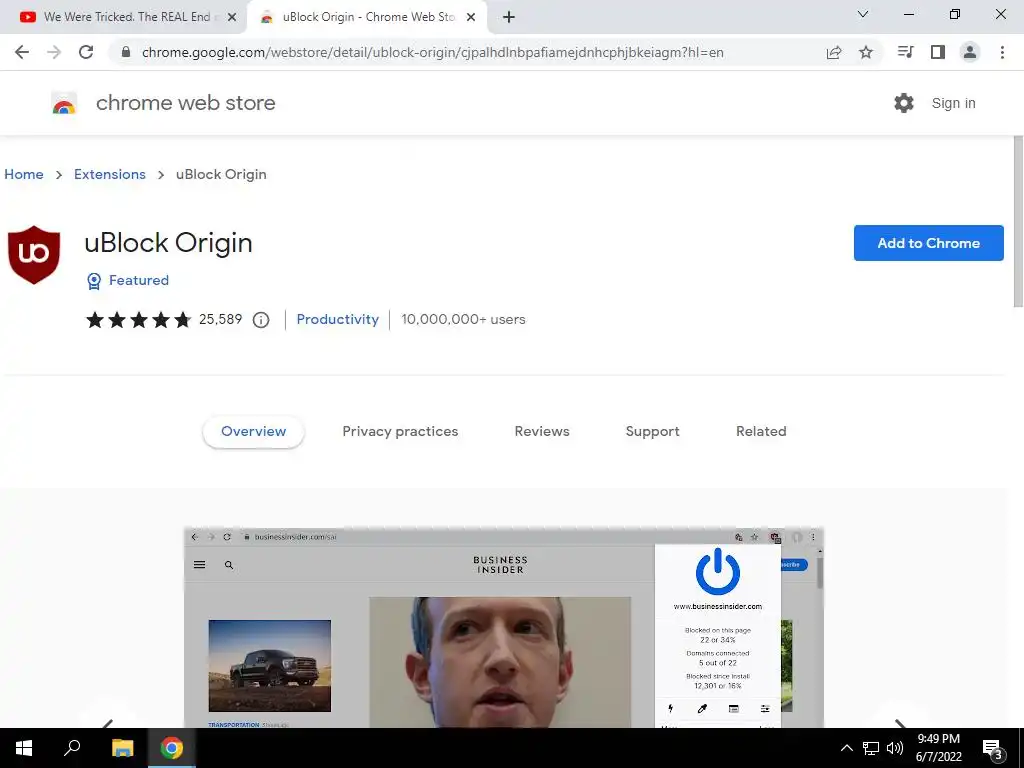Screen dimensions: 1024x768
Task: Click the 10,000,000+ users text
Action: (463, 319)
